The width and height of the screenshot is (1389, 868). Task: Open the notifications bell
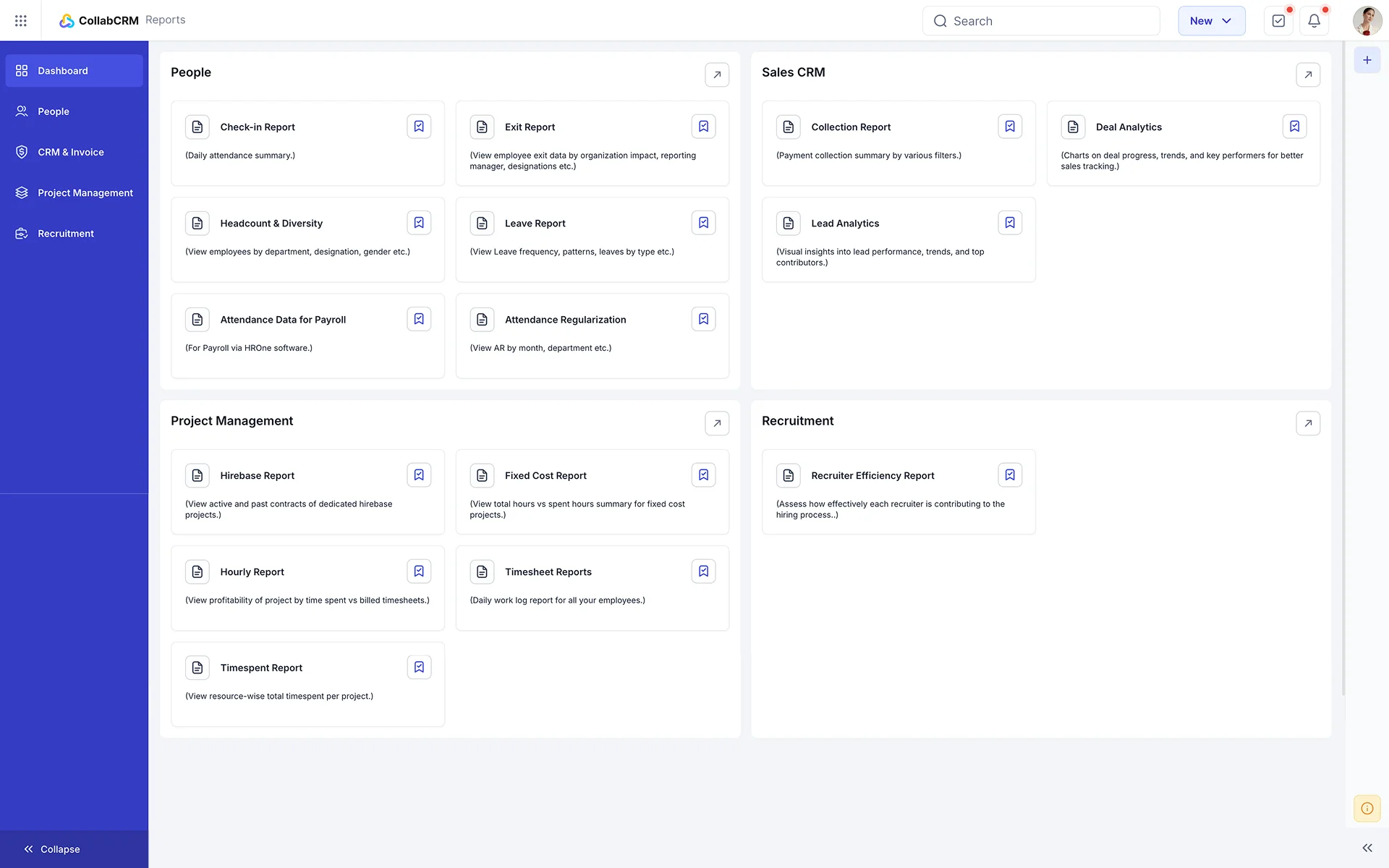1314,20
